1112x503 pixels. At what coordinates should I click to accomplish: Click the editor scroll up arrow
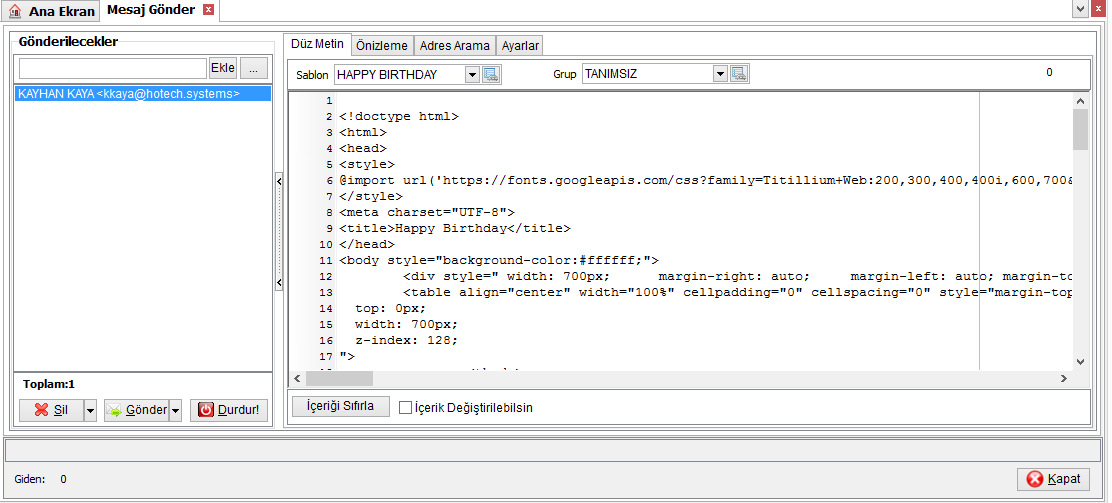pyautogui.click(x=1080, y=101)
